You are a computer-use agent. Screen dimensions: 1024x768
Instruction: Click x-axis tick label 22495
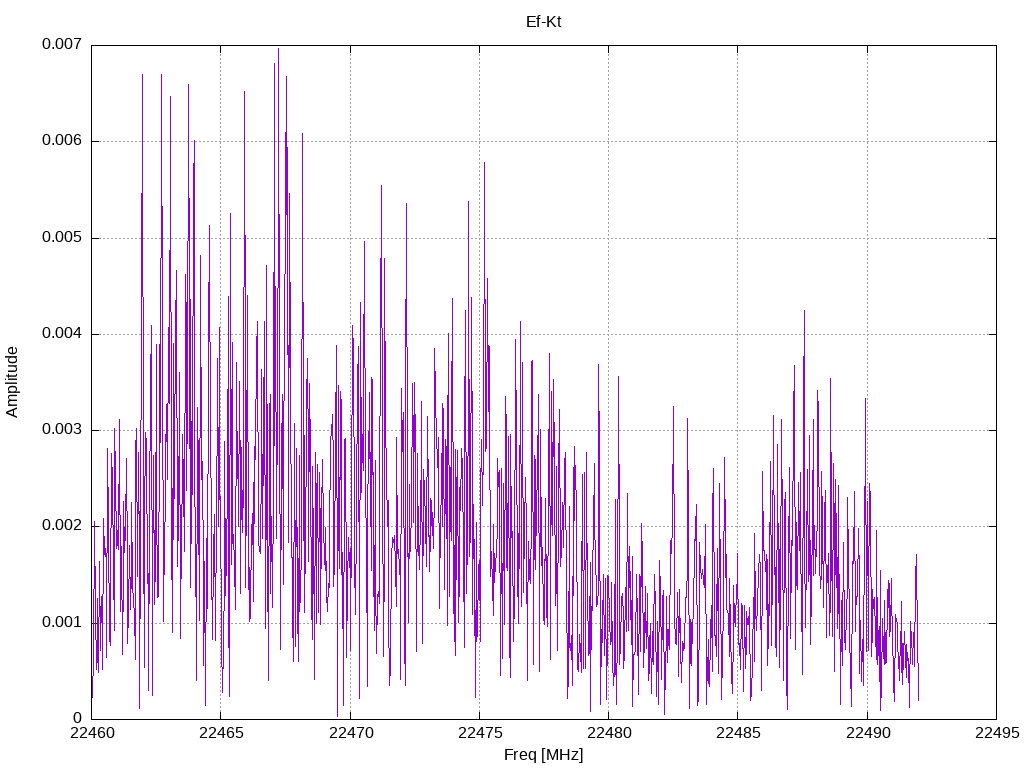[997, 733]
